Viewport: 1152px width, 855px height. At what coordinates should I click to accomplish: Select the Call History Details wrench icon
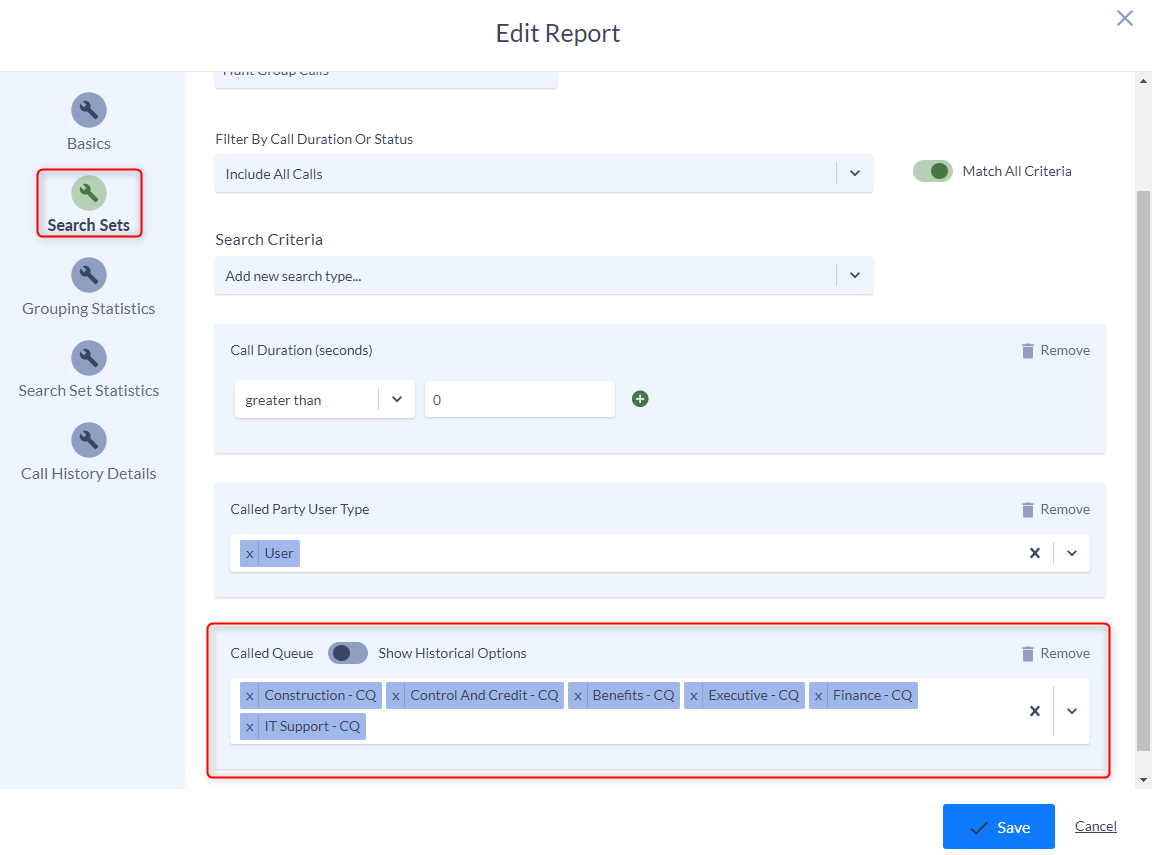point(88,440)
